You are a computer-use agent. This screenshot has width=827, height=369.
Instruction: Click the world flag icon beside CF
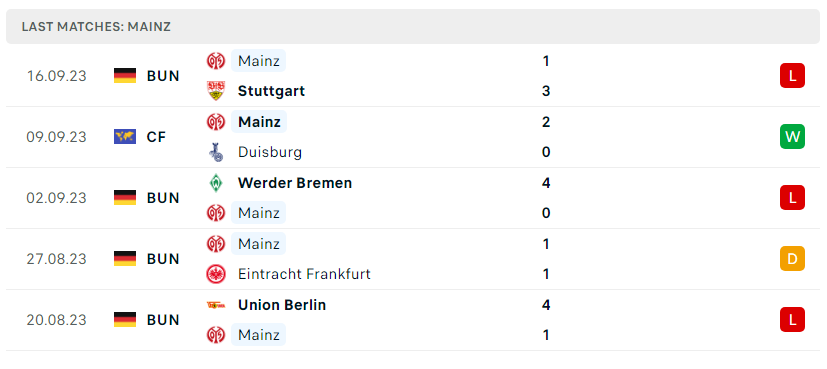(125, 137)
